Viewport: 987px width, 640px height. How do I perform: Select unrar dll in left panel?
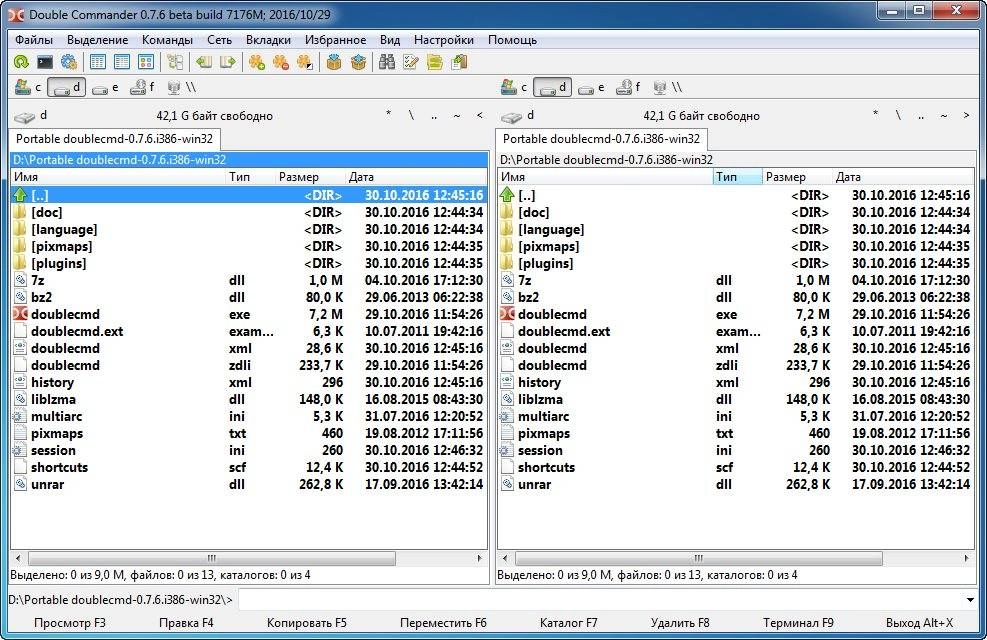point(249,484)
